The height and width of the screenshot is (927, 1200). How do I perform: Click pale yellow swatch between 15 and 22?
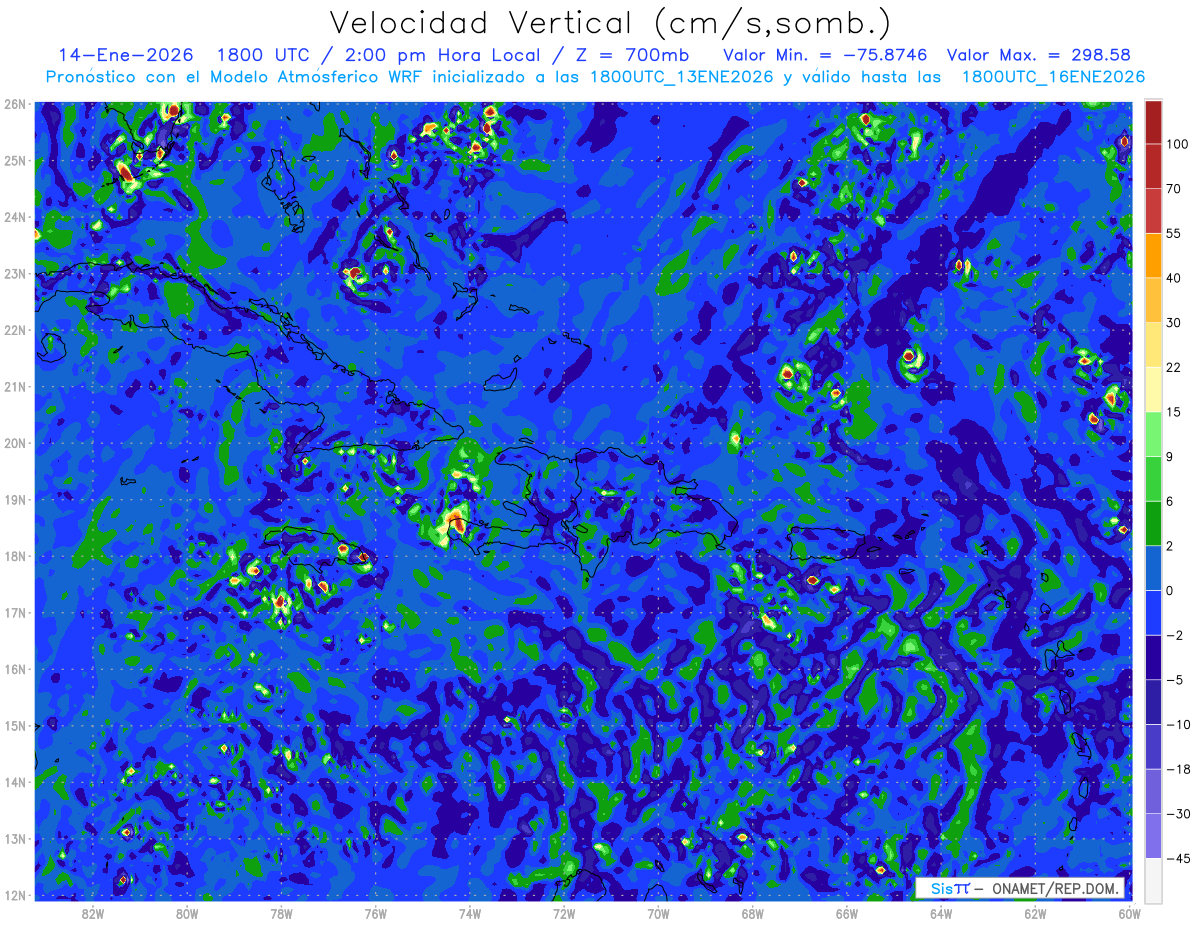[1152, 390]
